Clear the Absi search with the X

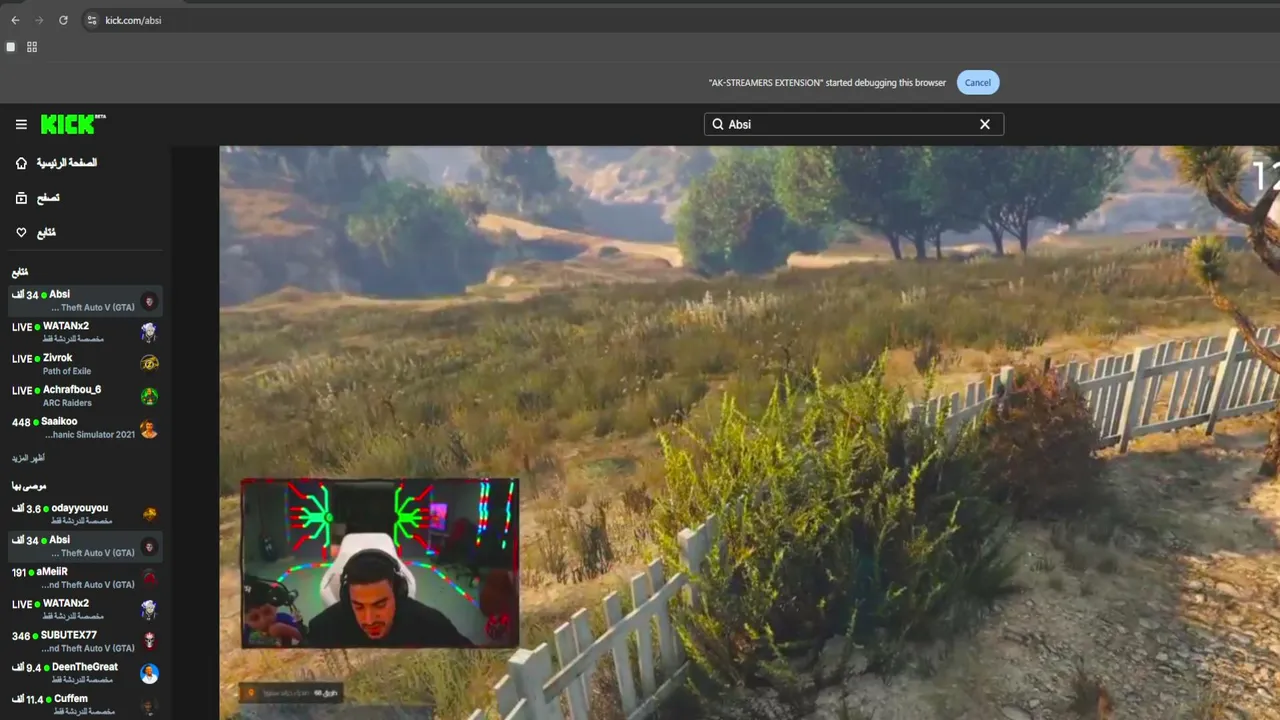click(x=985, y=124)
